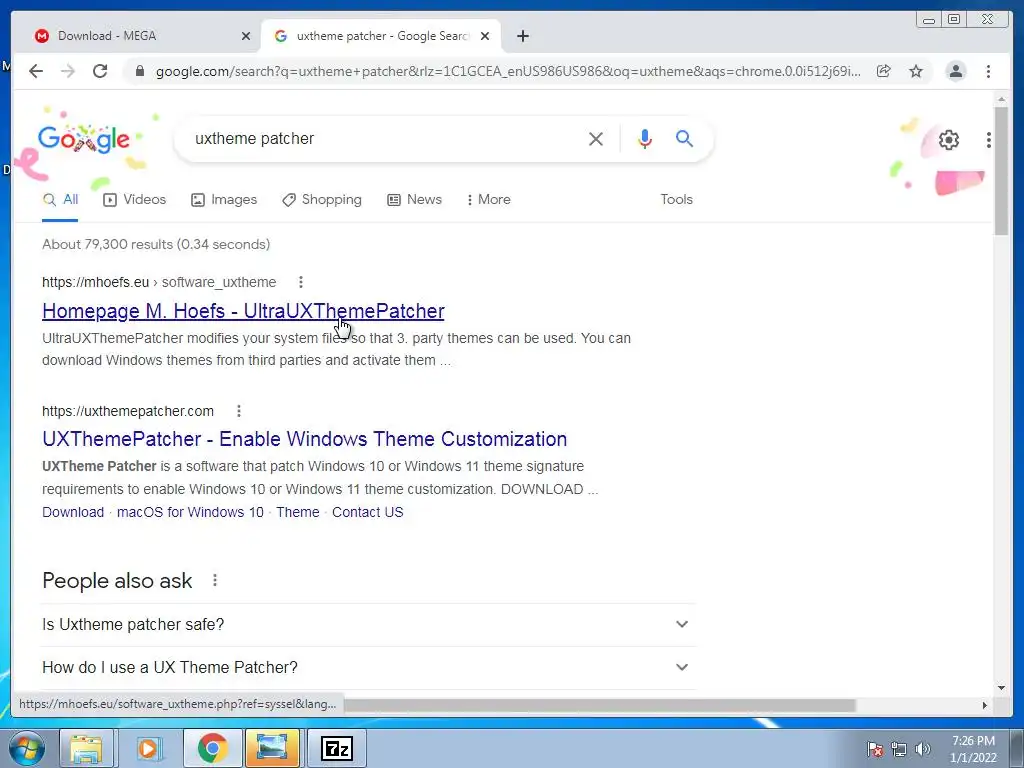Close the Download - MEGA tab
The image size is (1024, 768).
coord(246,36)
